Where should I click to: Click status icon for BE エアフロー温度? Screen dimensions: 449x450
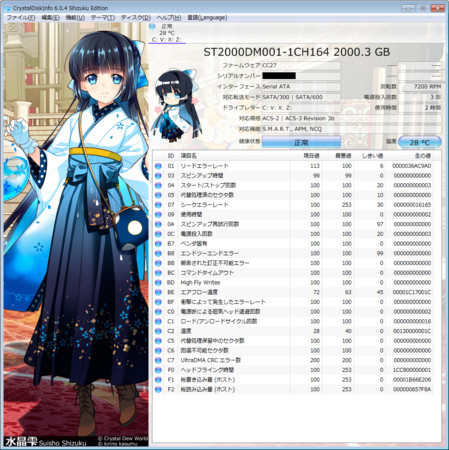point(158,292)
